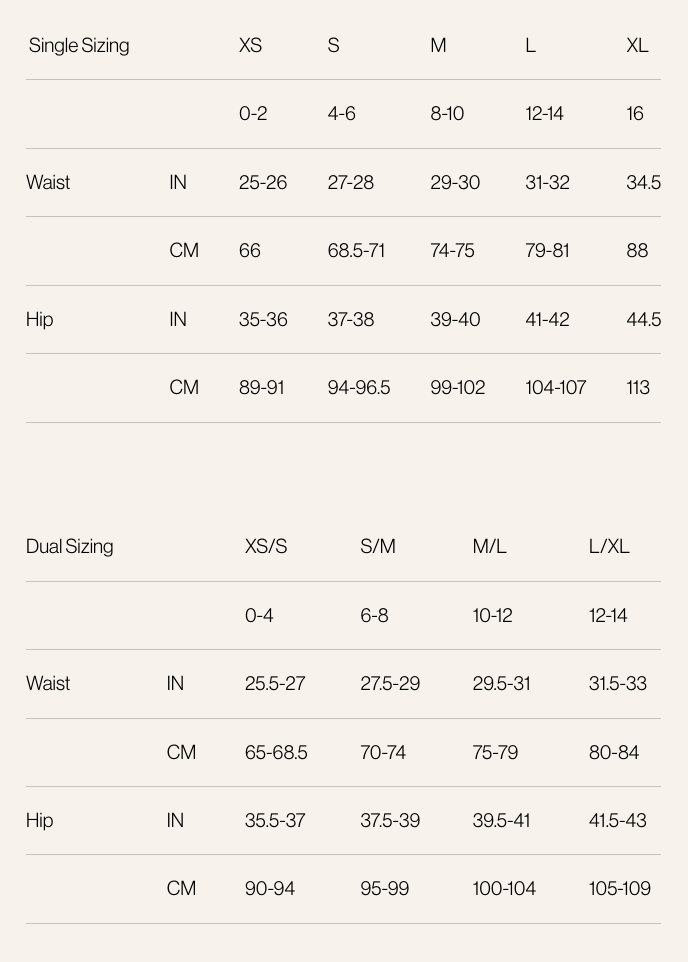Click the 25-26 waist inches value
688x962 pixels.
263,182
